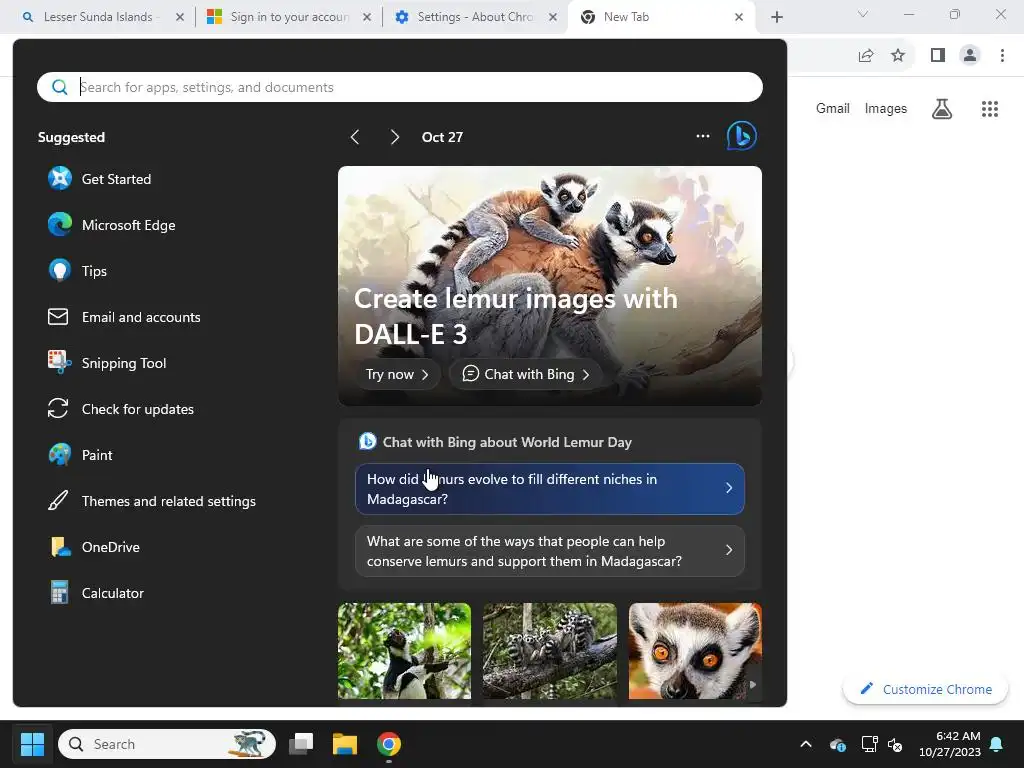Viewport: 1024px width, 768px height.
Task: Open Google apps grid icon
Action: pyautogui.click(x=990, y=108)
